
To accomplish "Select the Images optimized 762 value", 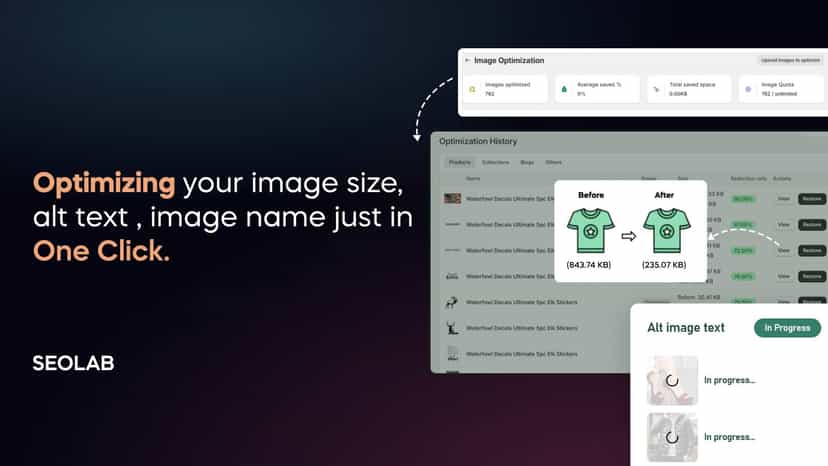I will (490, 94).
